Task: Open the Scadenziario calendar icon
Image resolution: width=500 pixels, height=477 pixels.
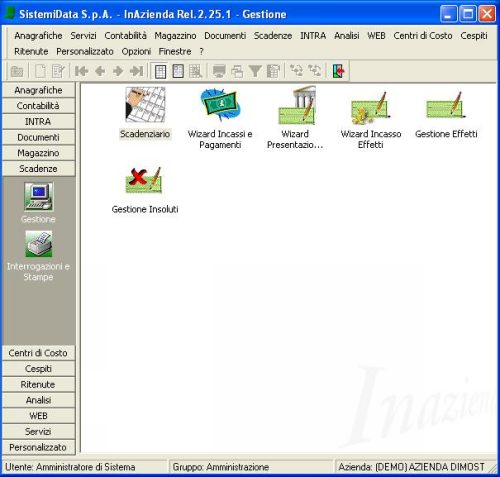Action: tap(145, 105)
